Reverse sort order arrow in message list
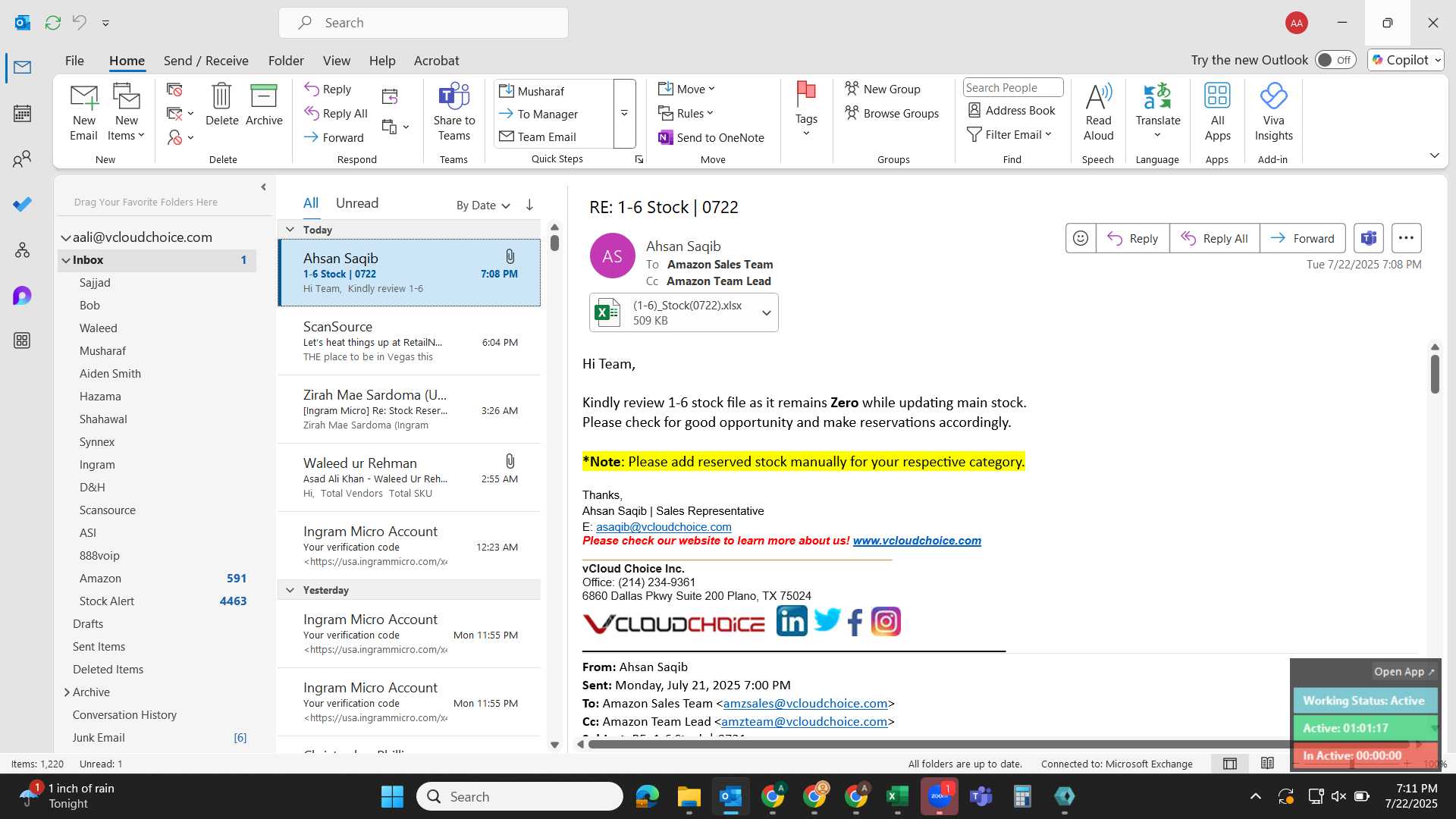This screenshot has height=819, width=1456. coord(529,205)
